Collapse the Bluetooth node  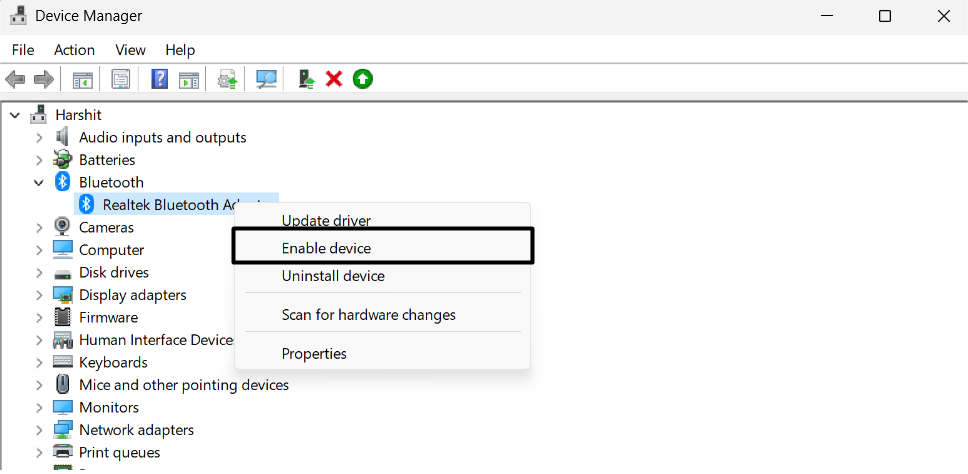point(39,183)
